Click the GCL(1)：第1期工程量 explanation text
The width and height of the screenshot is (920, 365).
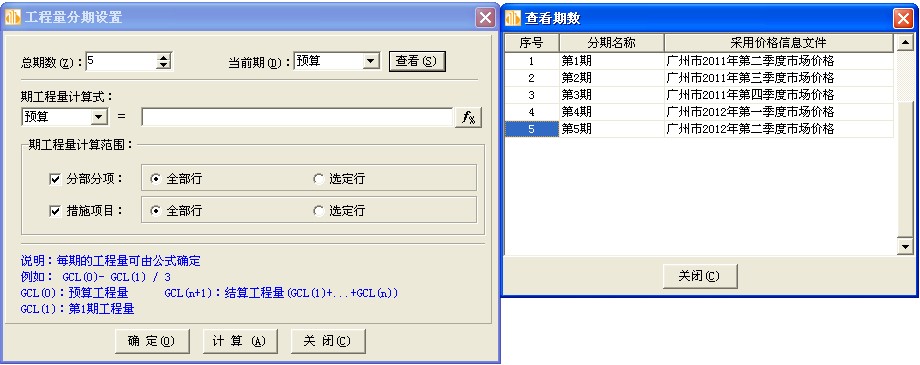pos(77,309)
